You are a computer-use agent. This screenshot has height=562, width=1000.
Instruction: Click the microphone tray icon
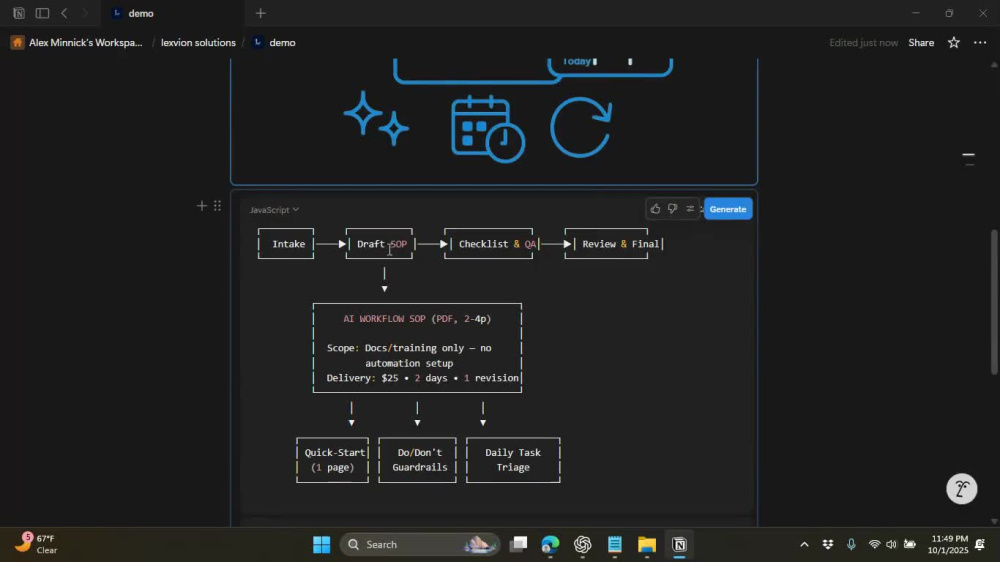click(851, 544)
